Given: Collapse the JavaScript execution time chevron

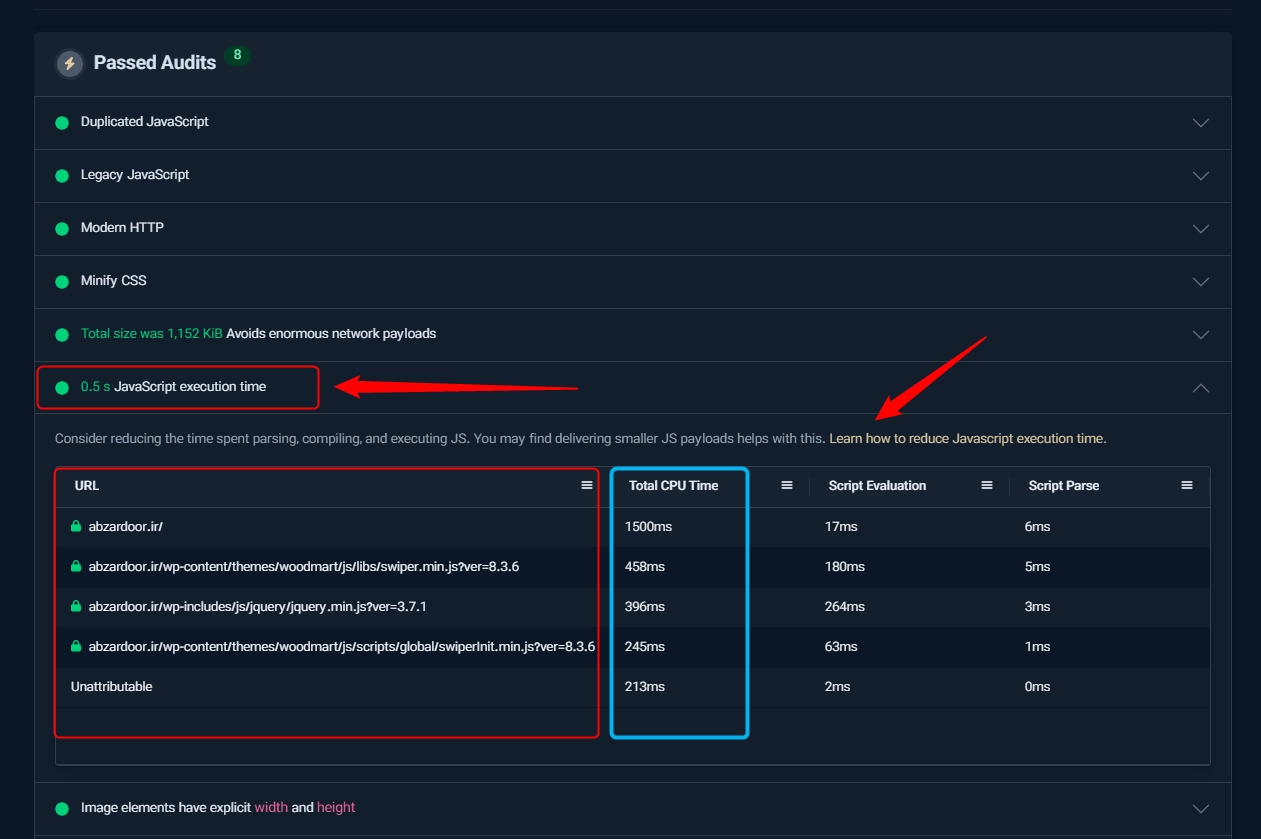Looking at the screenshot, I should click(x=1201, y=387).
